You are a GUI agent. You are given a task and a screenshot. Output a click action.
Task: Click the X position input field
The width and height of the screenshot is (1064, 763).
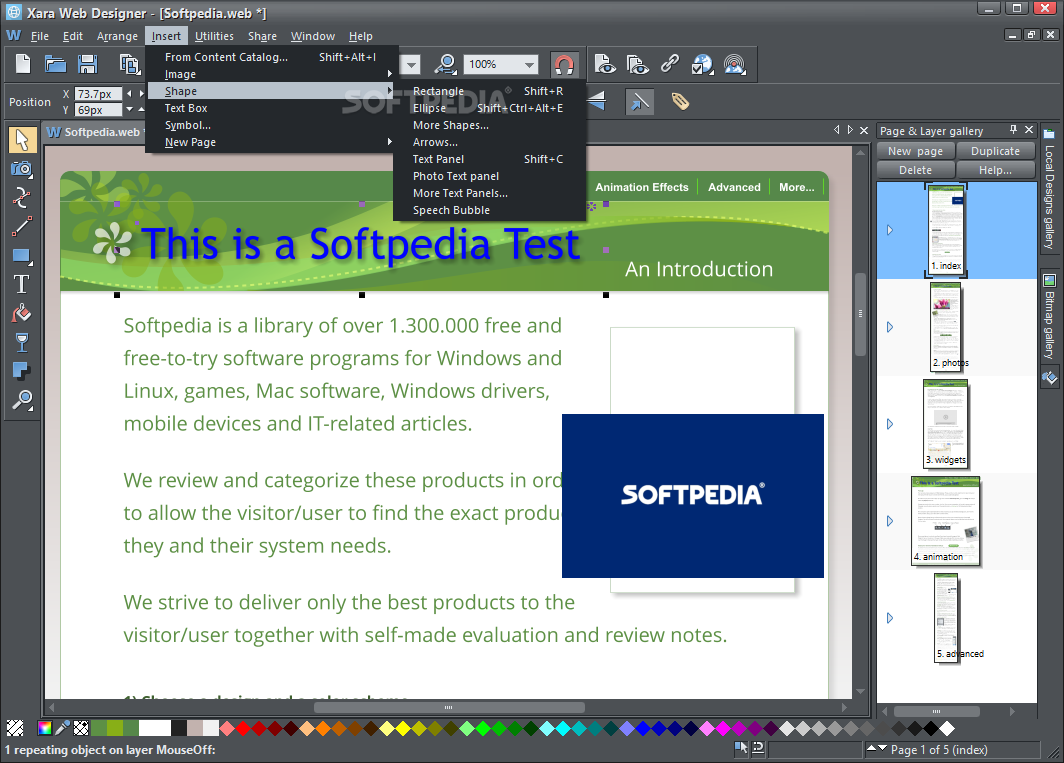(98, 94)
